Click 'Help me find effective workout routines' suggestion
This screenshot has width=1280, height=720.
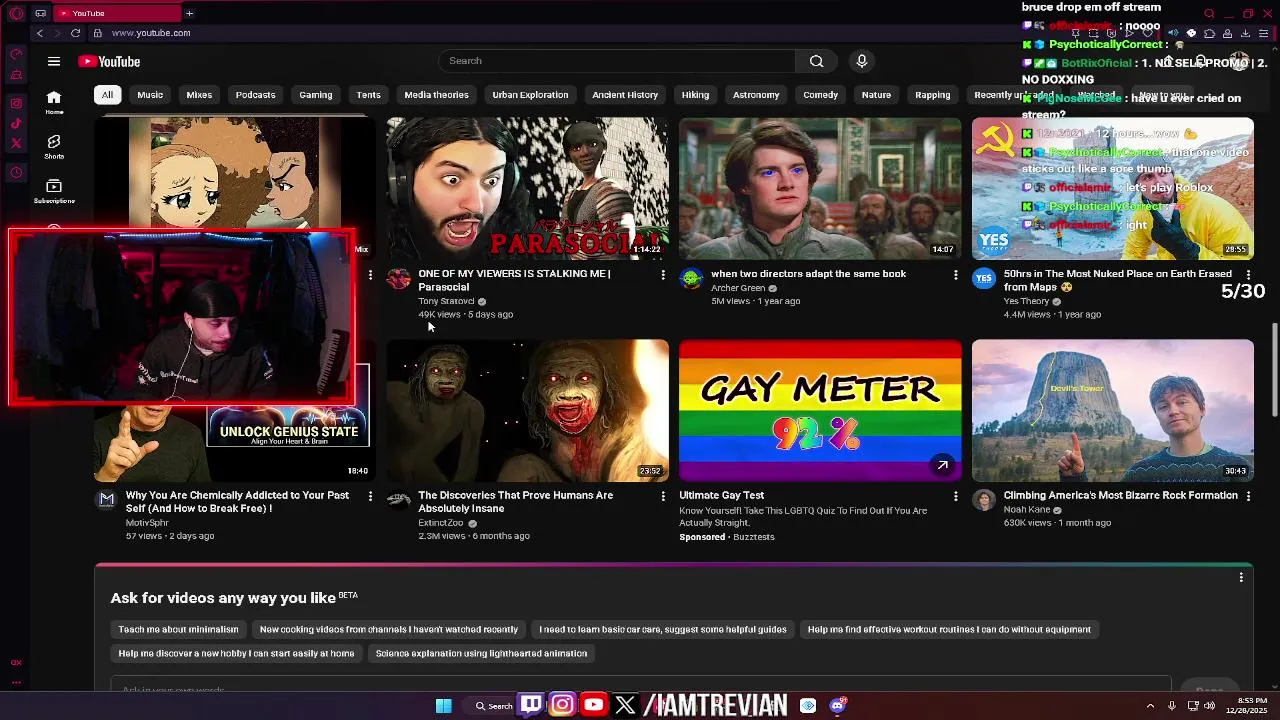tap(949, 630)
